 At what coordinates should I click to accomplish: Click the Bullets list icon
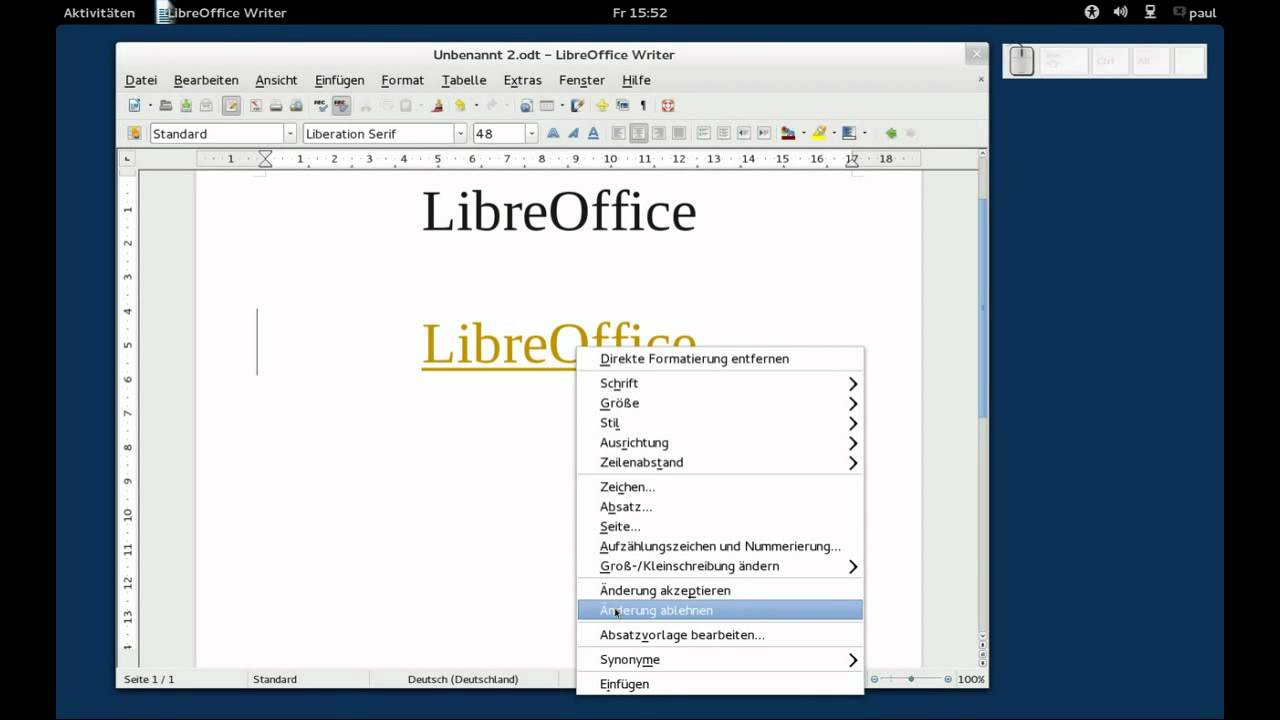point(724,133)
